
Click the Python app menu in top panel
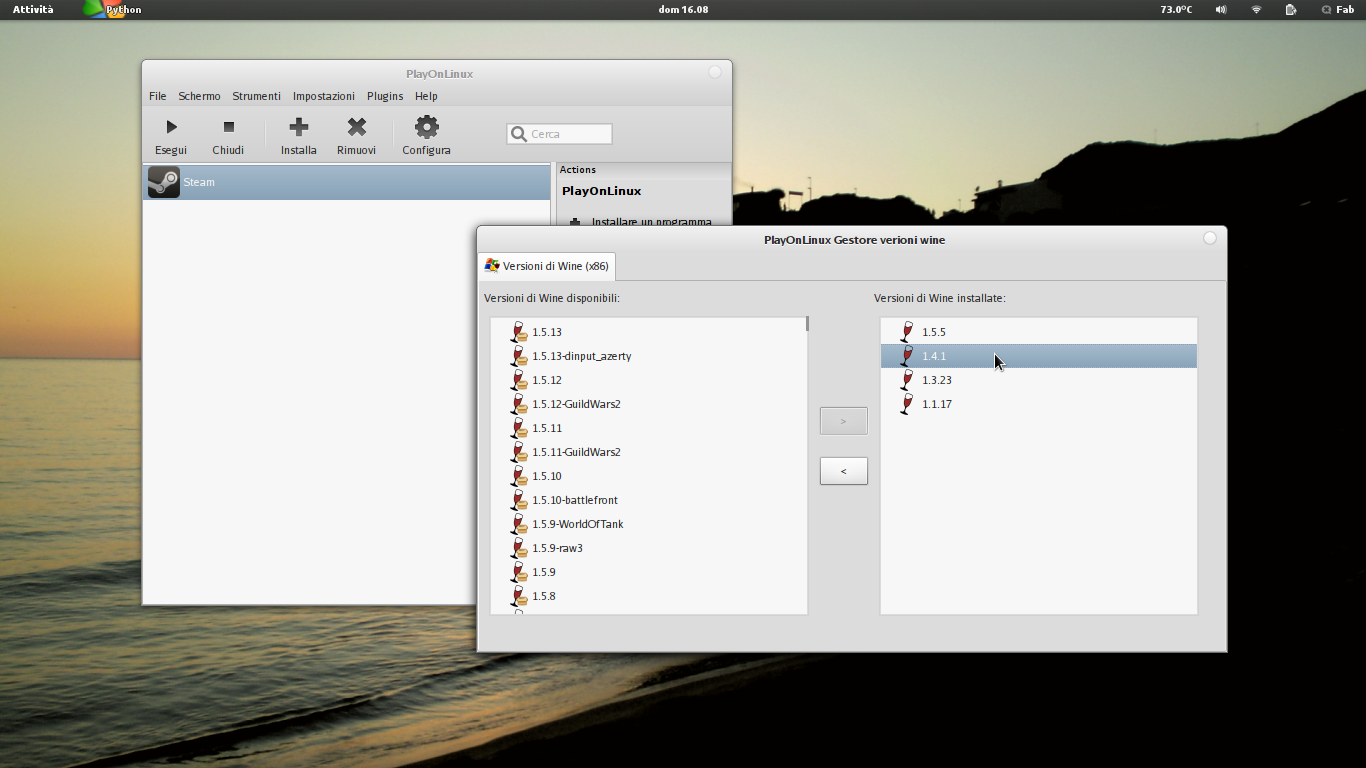(113, 9)
